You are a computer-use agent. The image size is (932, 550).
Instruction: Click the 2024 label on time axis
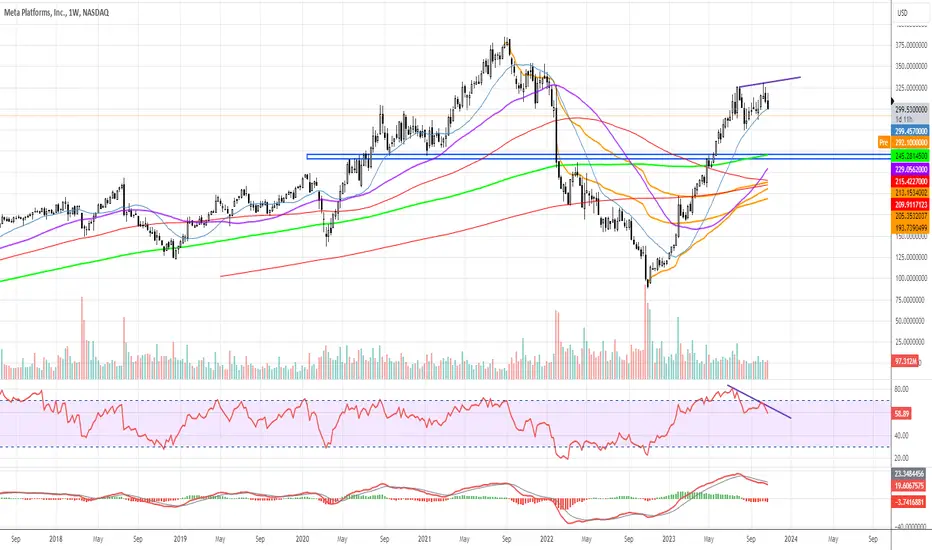click(791, 539)
